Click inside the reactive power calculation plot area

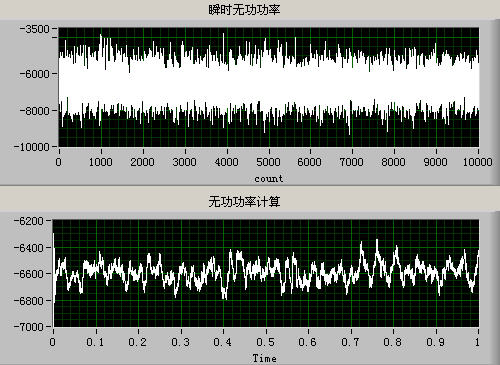coord(266,273)
